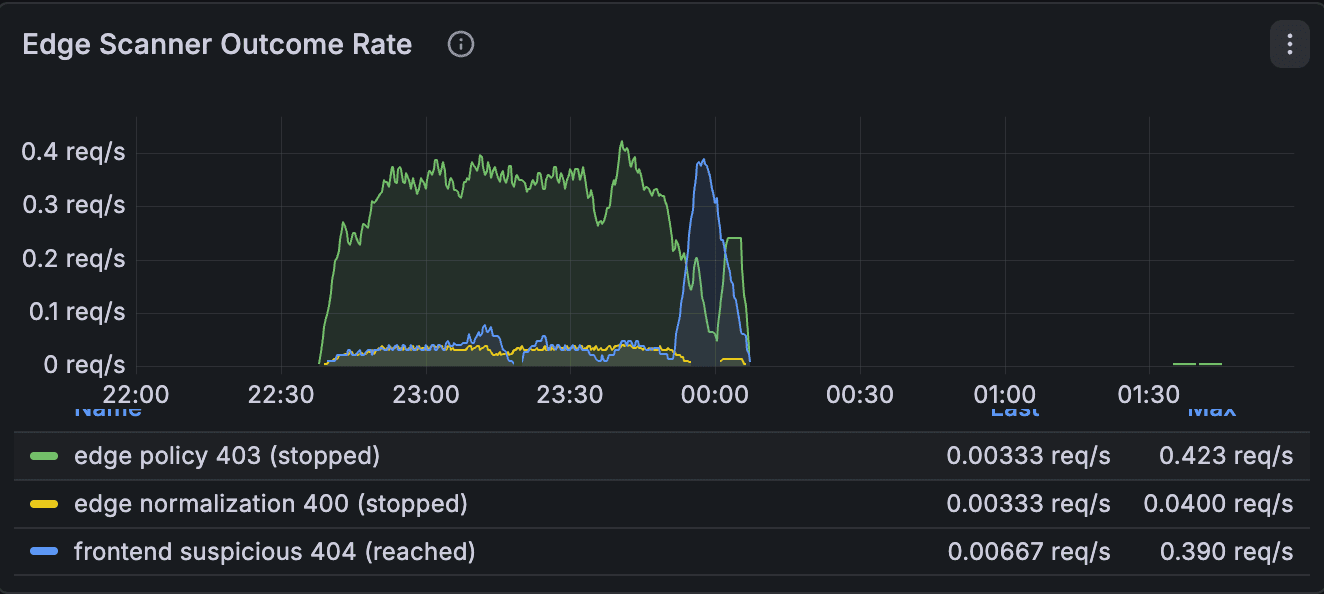Open green color swatch for edge policy 403
The height and width of the screenshot is (594, 1324).
click(45, 456)
